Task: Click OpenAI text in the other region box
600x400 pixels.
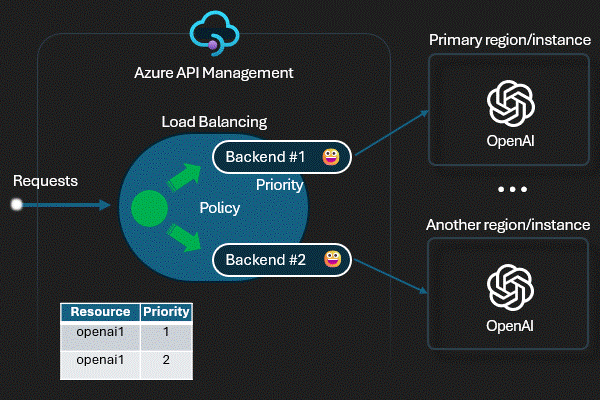Action: 510,326
